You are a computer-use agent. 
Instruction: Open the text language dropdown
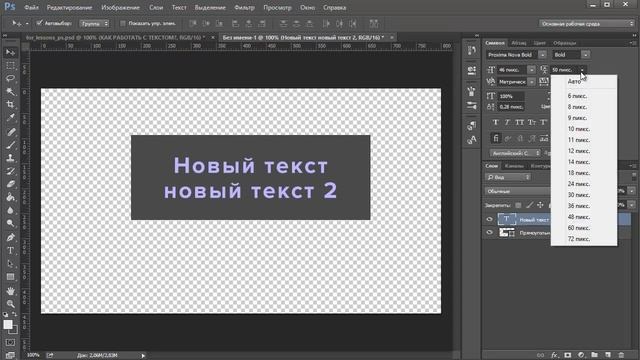point(515,153)
